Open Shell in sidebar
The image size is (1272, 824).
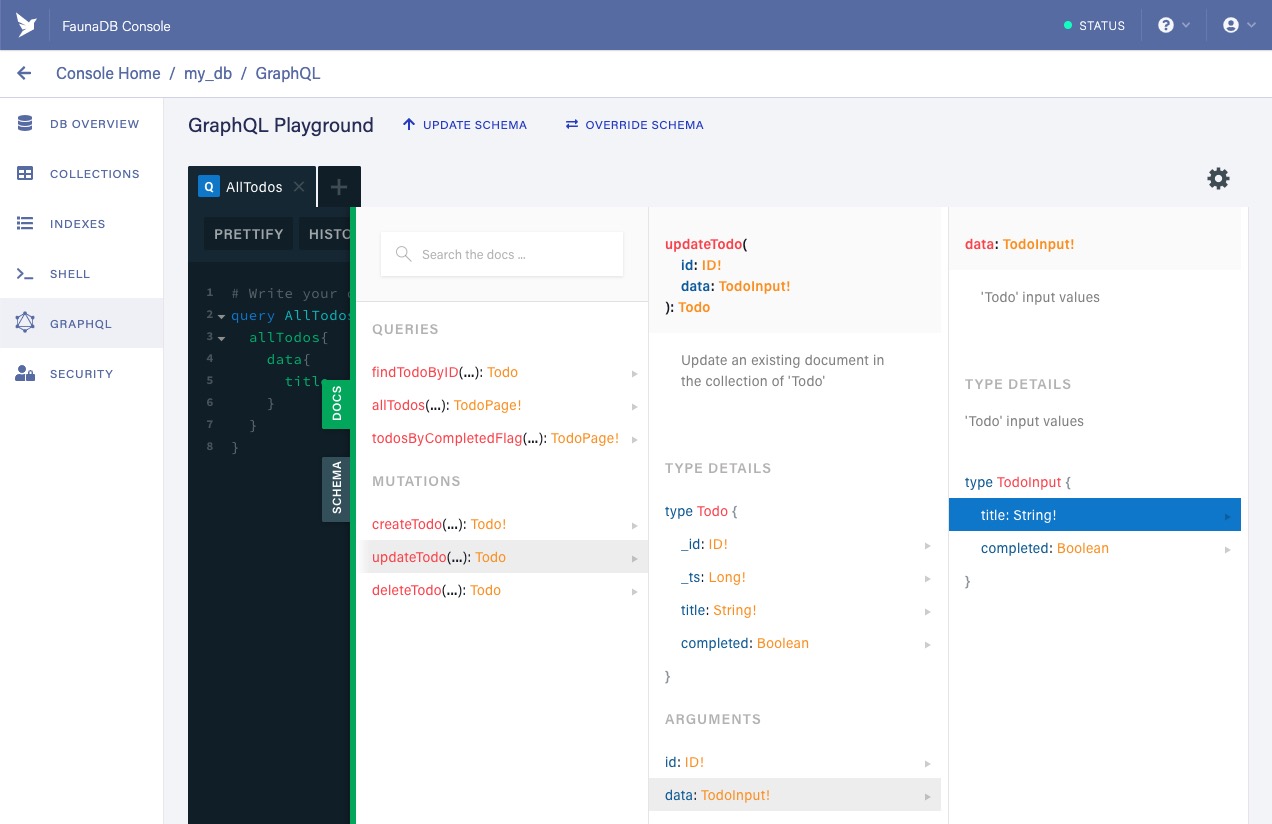81,274
